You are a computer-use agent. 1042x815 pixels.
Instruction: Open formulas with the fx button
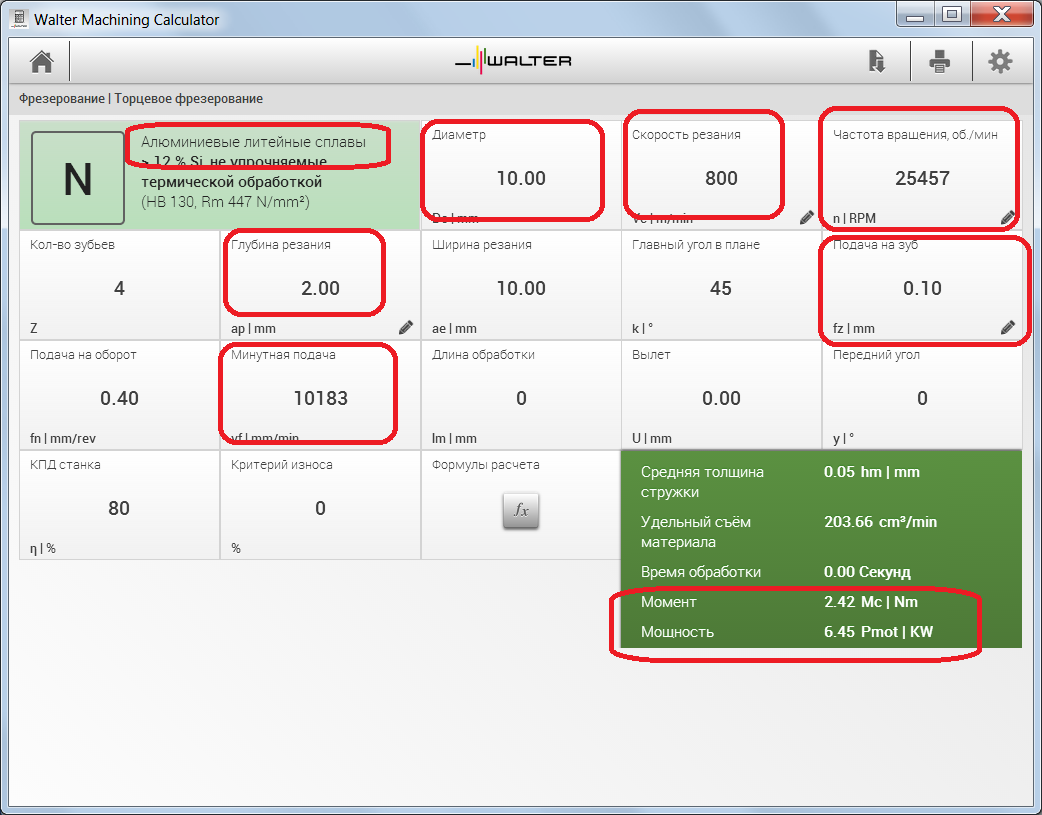click(x=521, y=511)
